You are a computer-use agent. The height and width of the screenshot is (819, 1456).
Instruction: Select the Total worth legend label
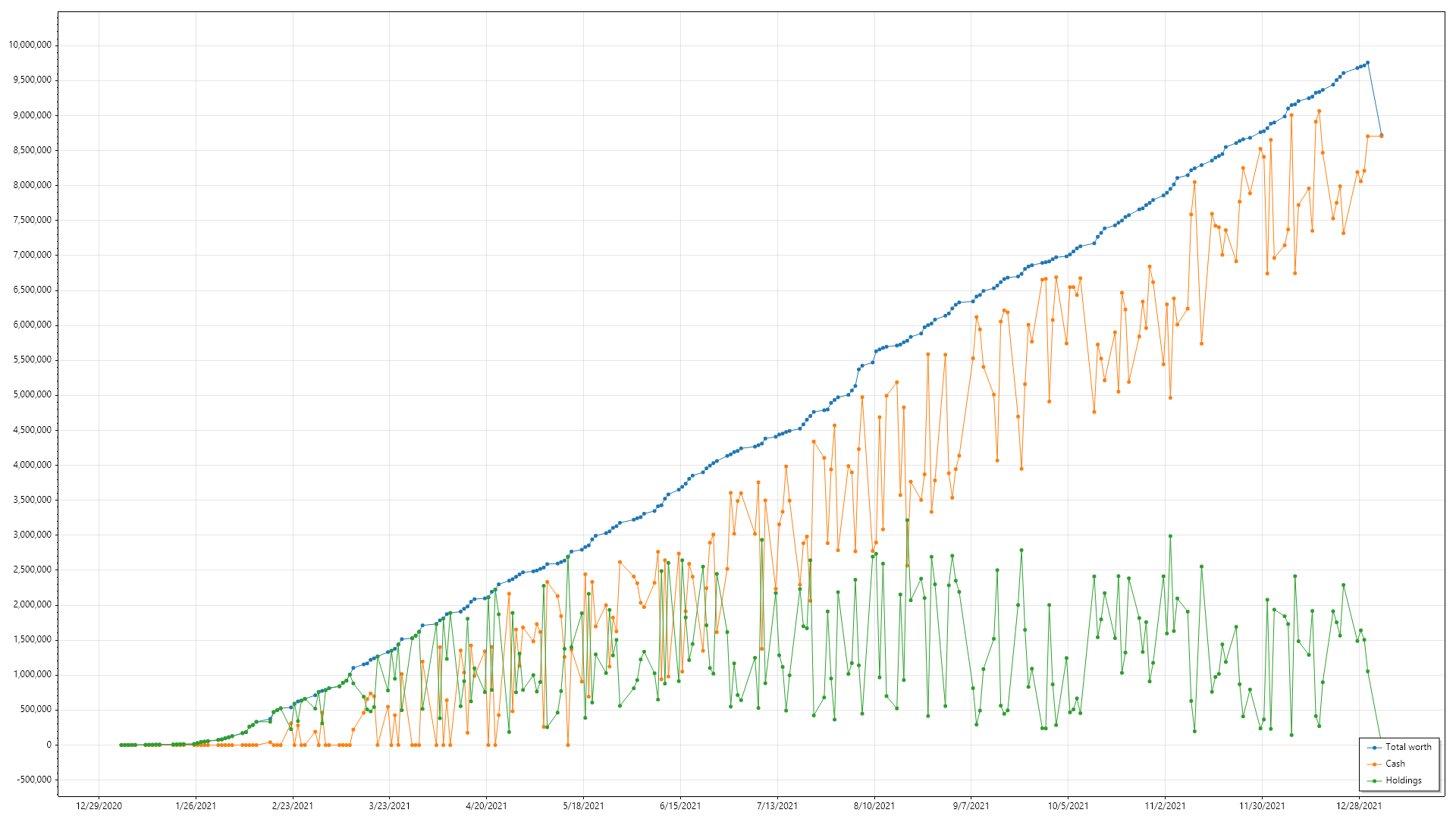pyautogui.click(x=1408, y=747)
